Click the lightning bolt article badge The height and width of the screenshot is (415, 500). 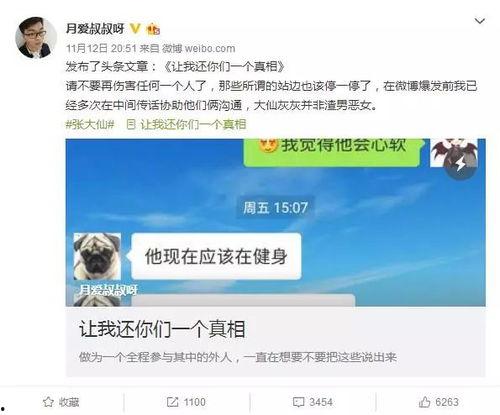(461, 164)
